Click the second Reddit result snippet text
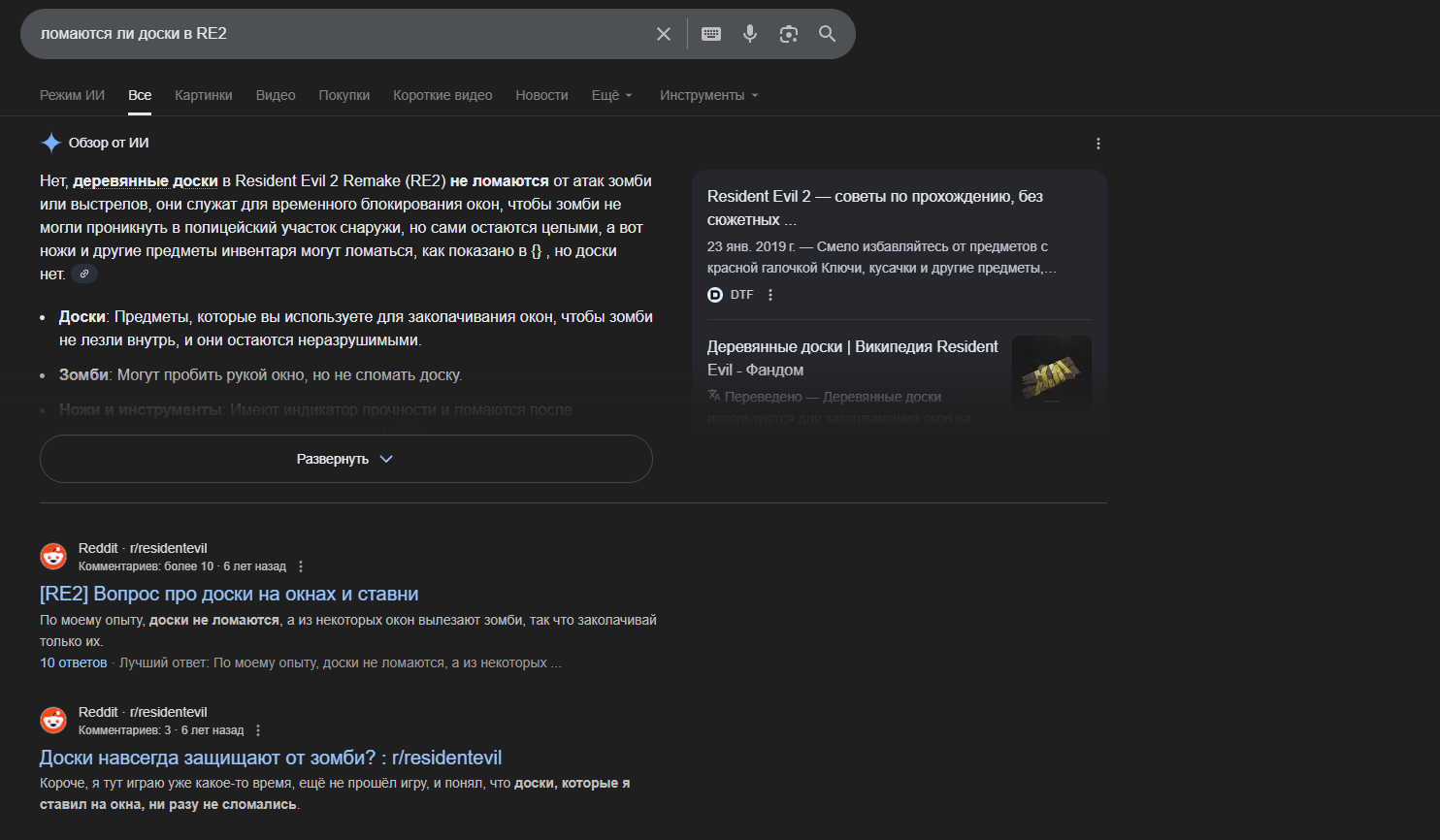This screenshot has width=1440, height=840. click(x=335, y=793)
